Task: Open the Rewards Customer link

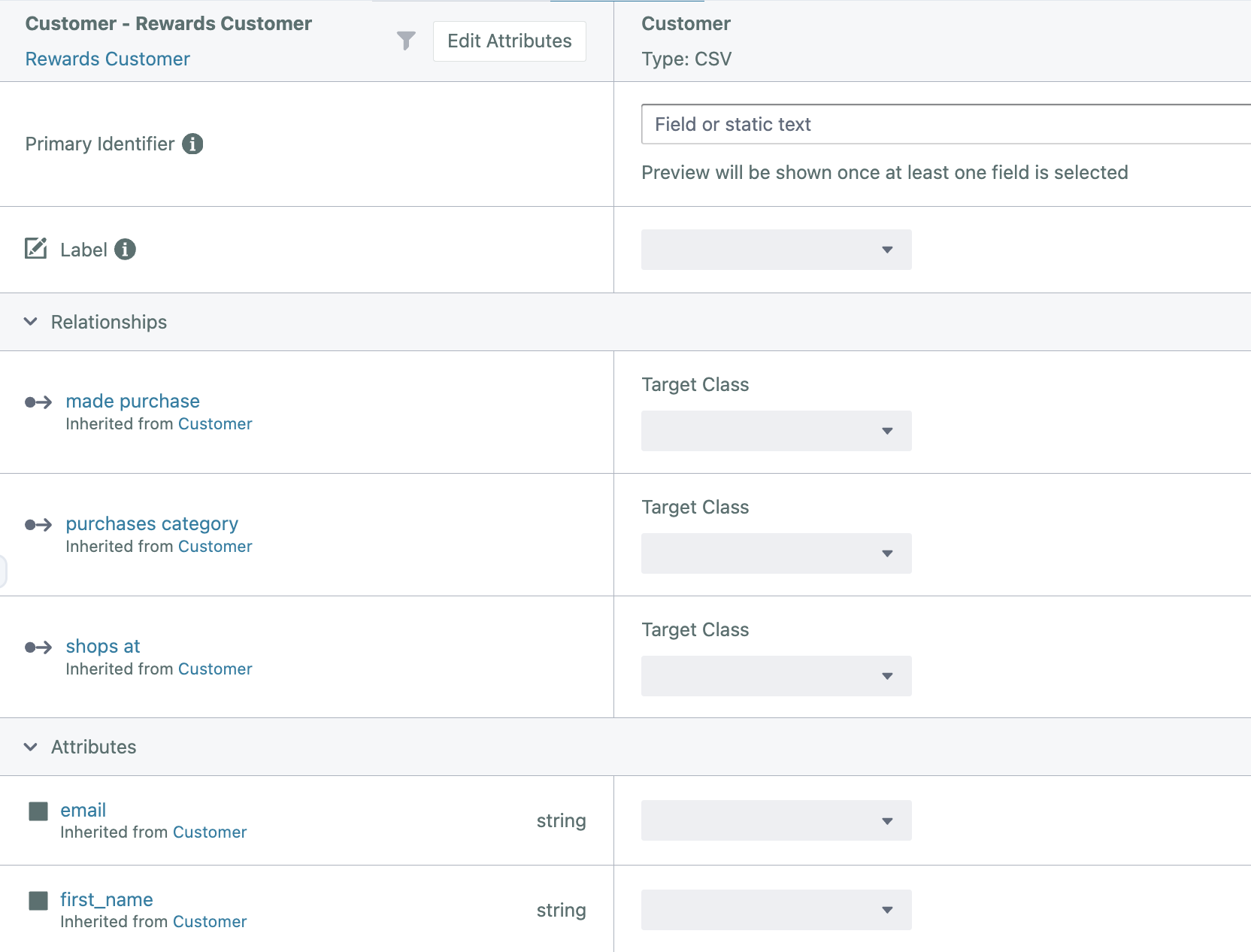Action: (x=108, y=59)
